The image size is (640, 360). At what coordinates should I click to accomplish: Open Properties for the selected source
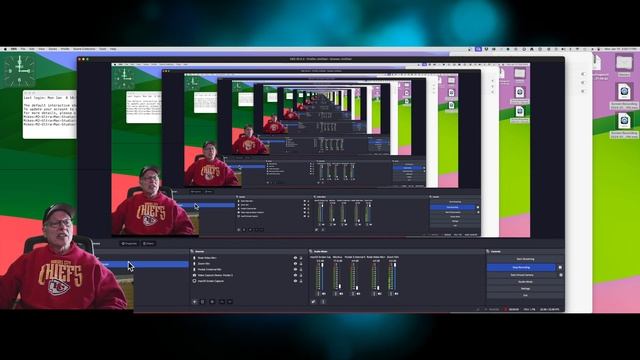pos(129,244)
